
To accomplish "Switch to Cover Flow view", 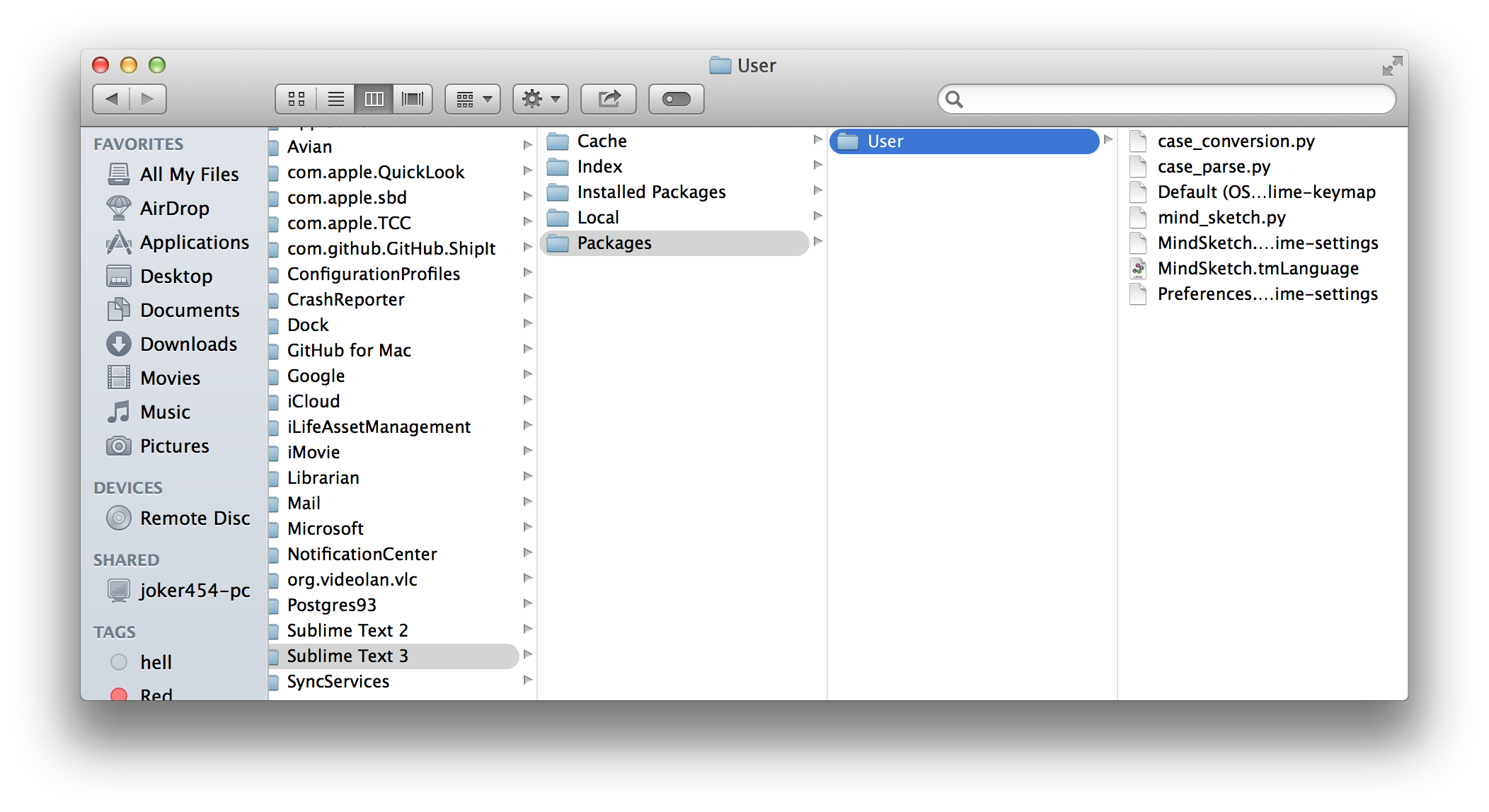I will click(413, 99).
